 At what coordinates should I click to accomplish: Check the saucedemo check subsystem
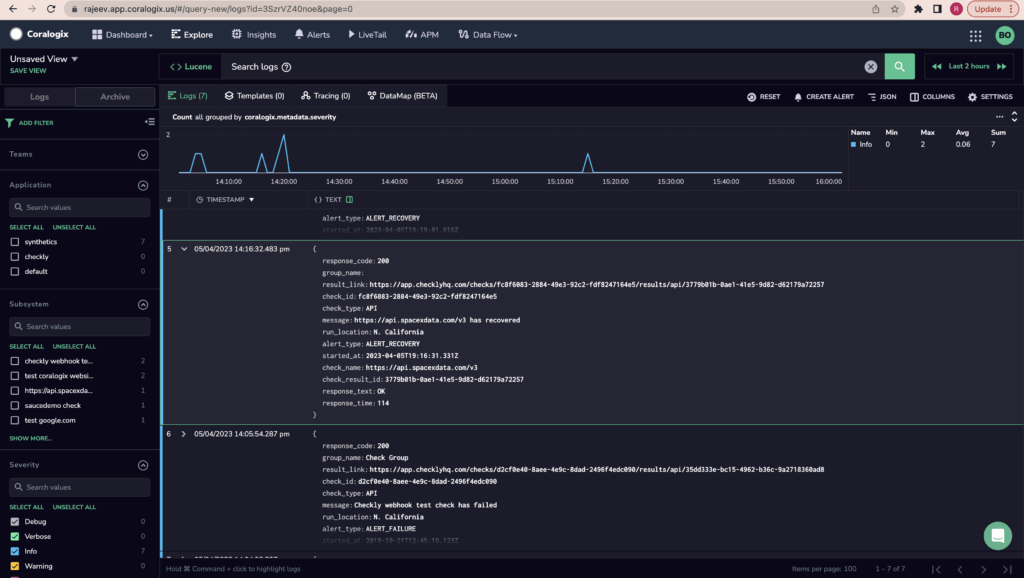click(14, 406)
